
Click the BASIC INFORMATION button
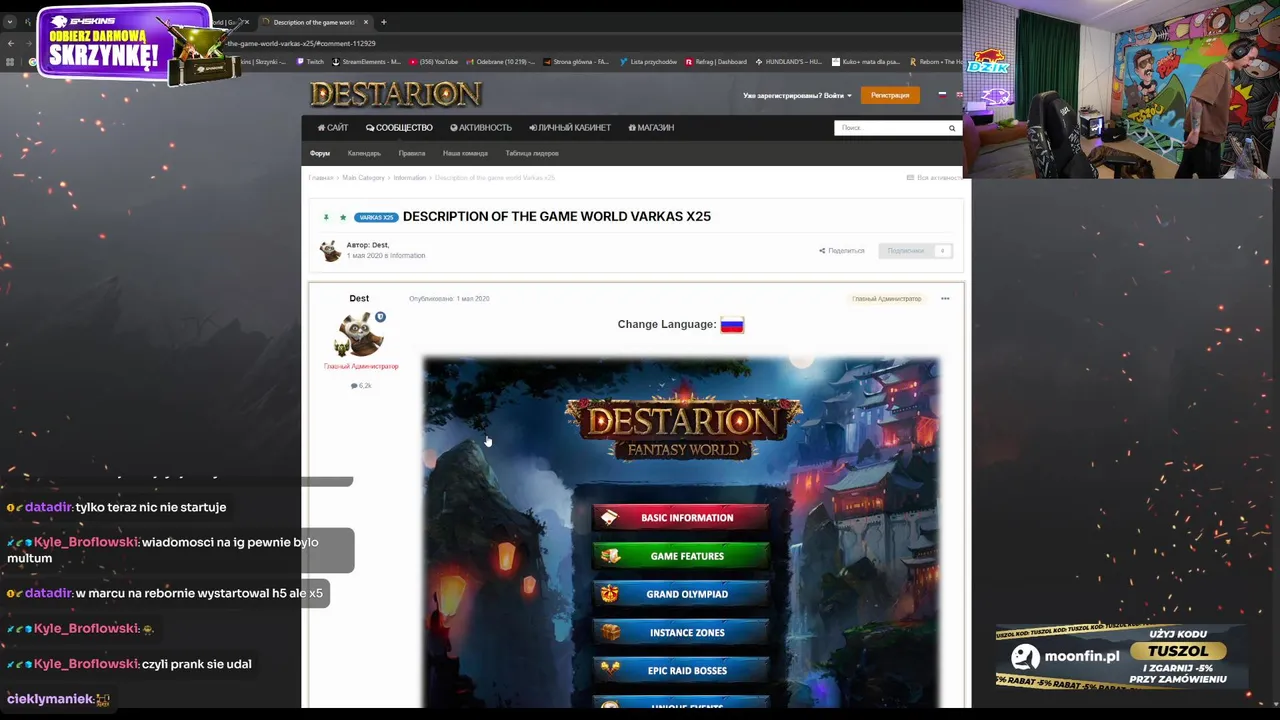681,518
